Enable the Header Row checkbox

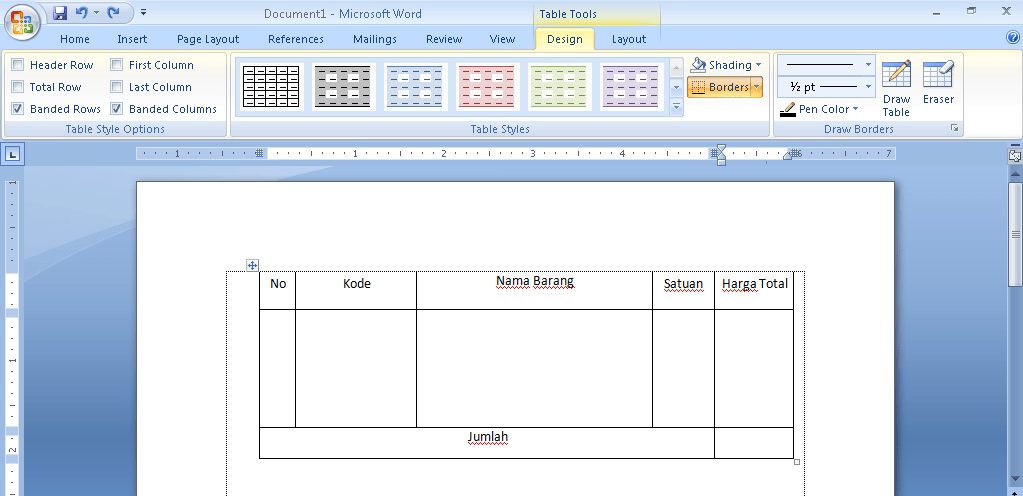(18, 65)
